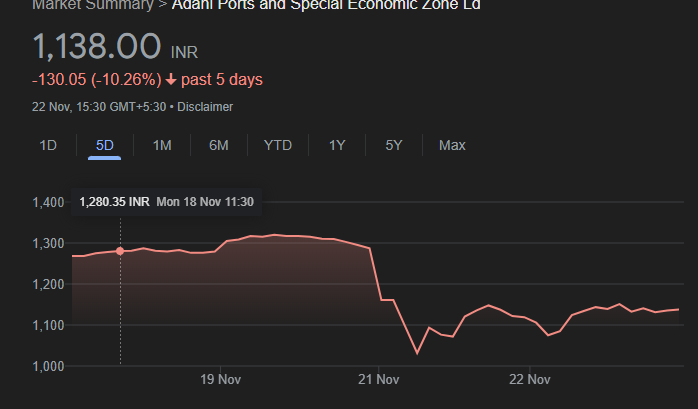Click the highlighted data point on chart

click(x=121, y=251)
